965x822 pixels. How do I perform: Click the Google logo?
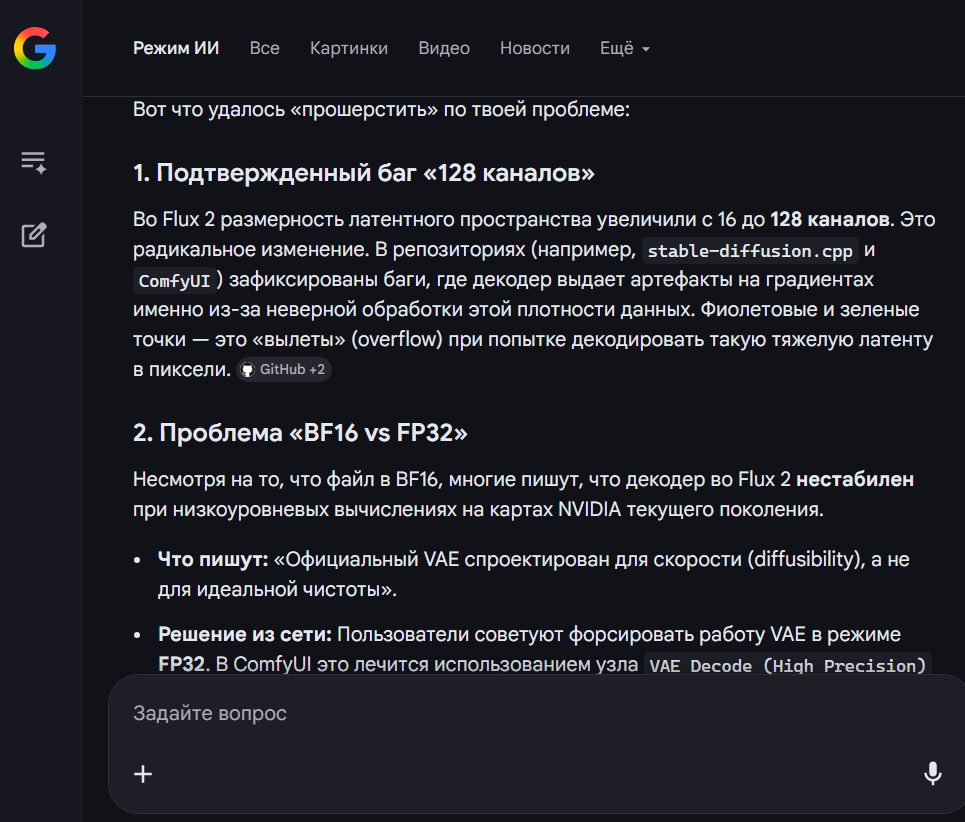pos(35,48)
